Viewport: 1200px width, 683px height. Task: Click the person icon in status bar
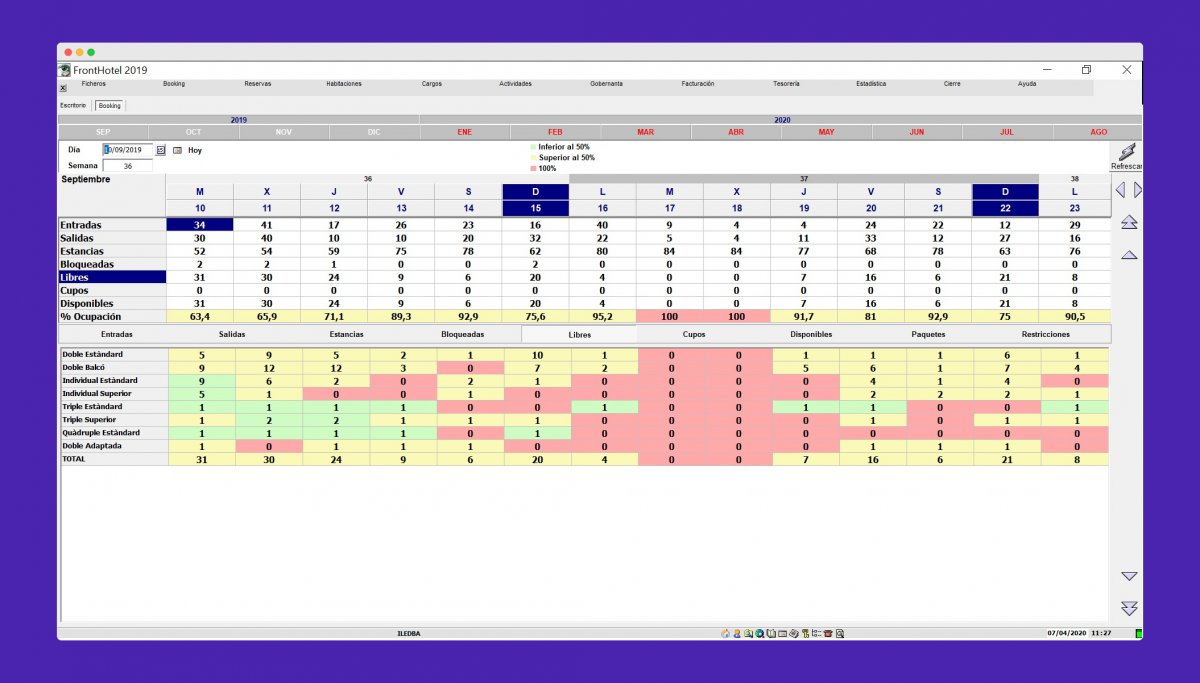coord(736,634)
